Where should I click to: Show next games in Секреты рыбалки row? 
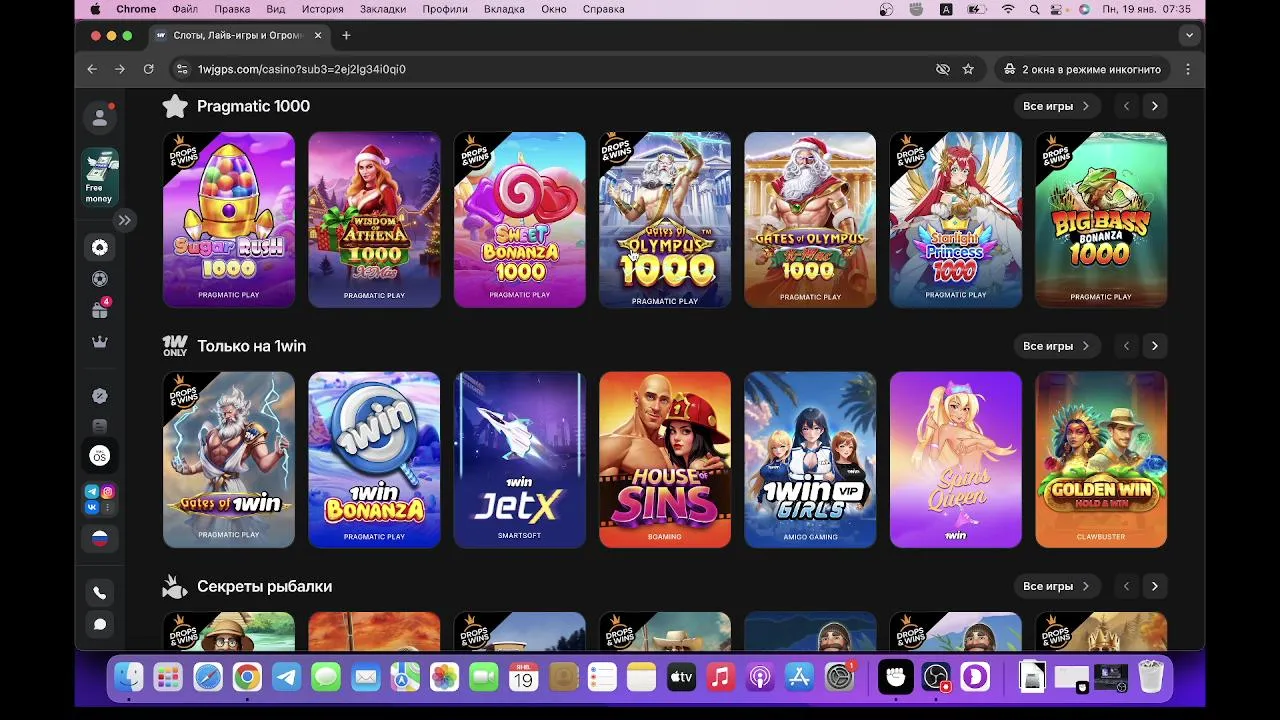click(1155, 586)
